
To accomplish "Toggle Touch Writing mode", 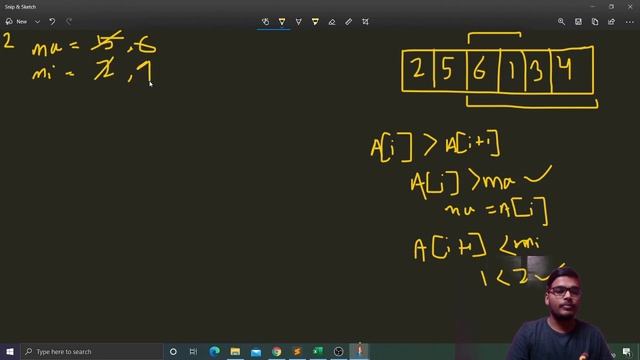I will 265,22.
